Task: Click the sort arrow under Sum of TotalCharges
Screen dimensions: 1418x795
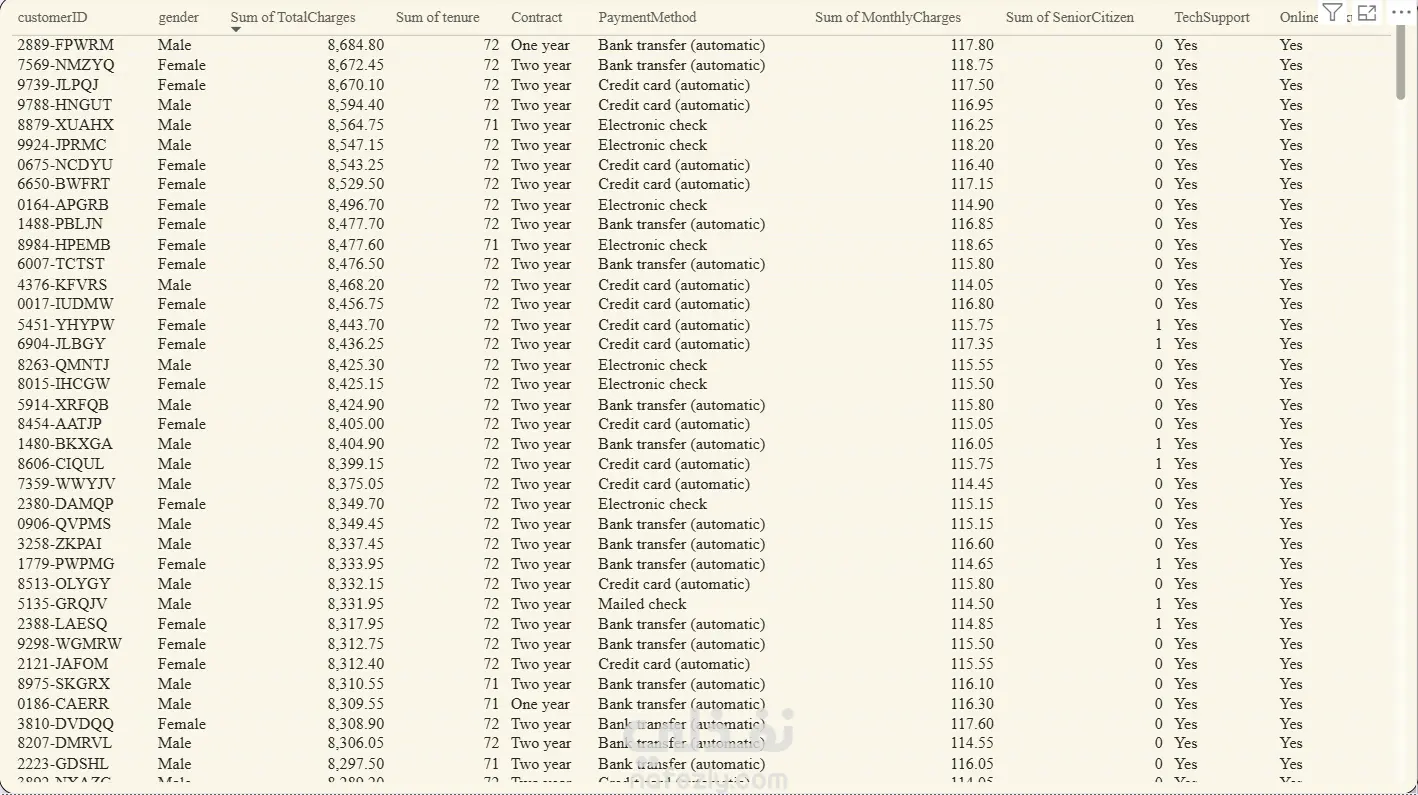Action: point(236,30)
